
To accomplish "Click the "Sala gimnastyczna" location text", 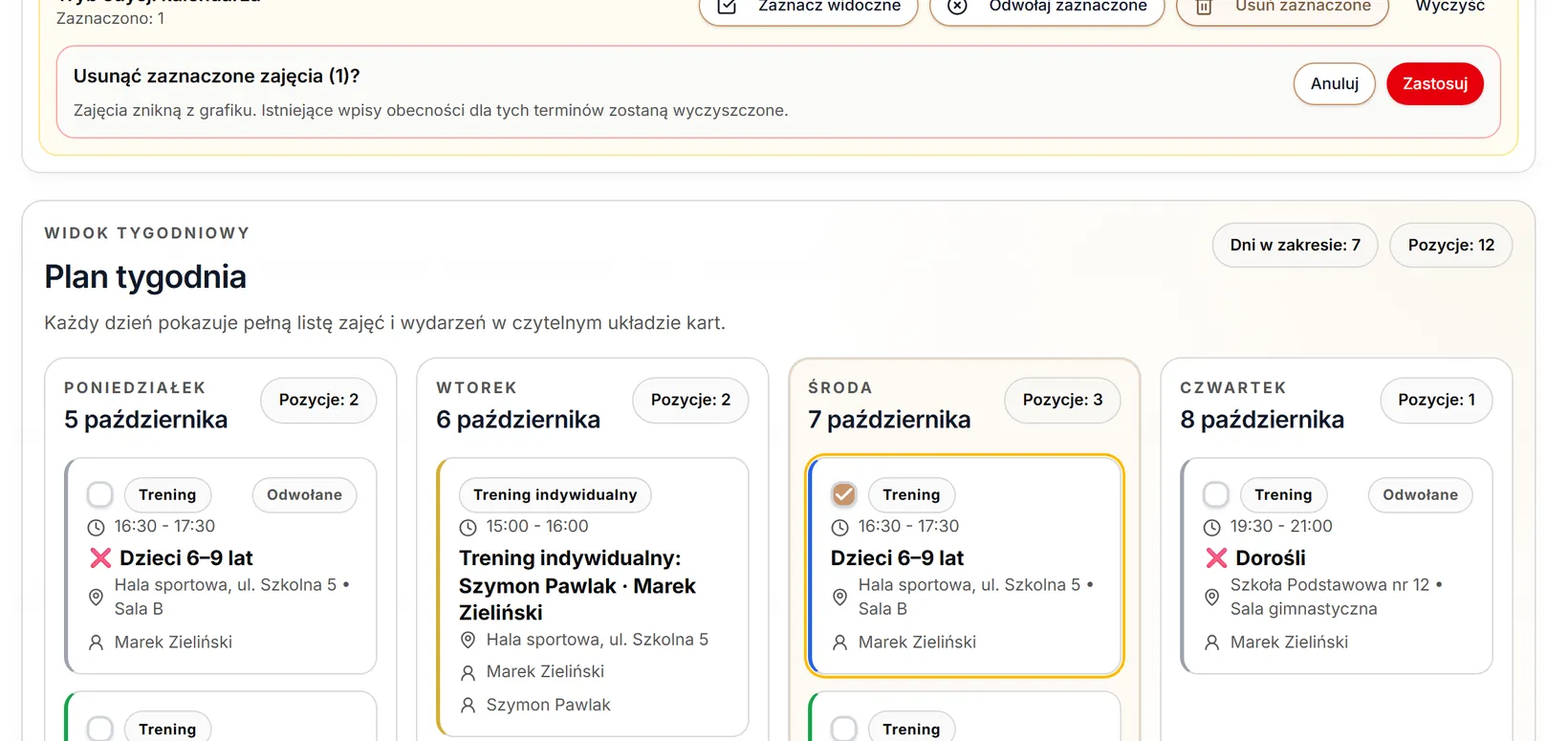I will (x=1303, y=609).
